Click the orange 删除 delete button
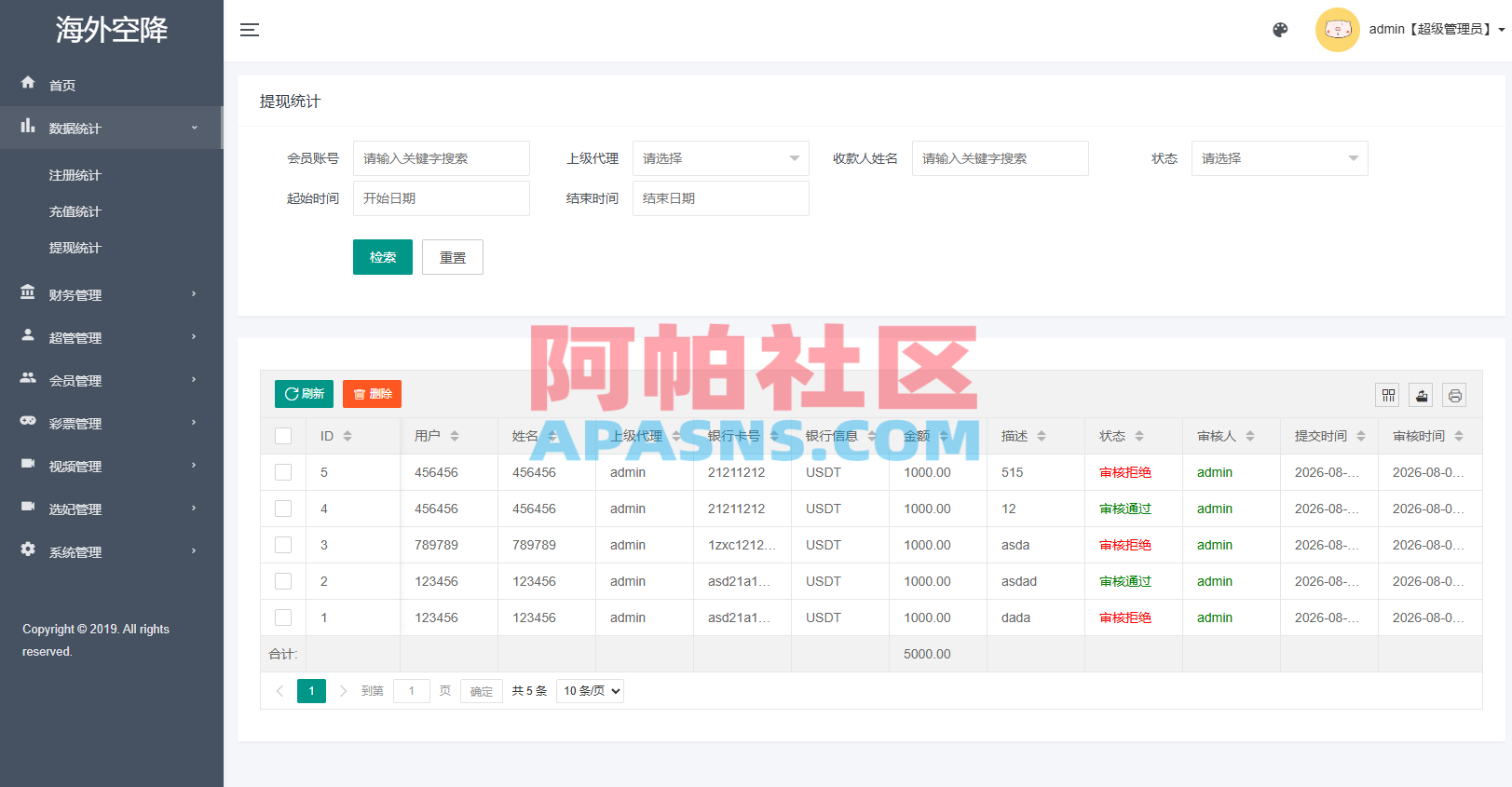Image resolution: width=1512 pixels, height=787 pixels. pyautogui.click(x=372, y=394)
